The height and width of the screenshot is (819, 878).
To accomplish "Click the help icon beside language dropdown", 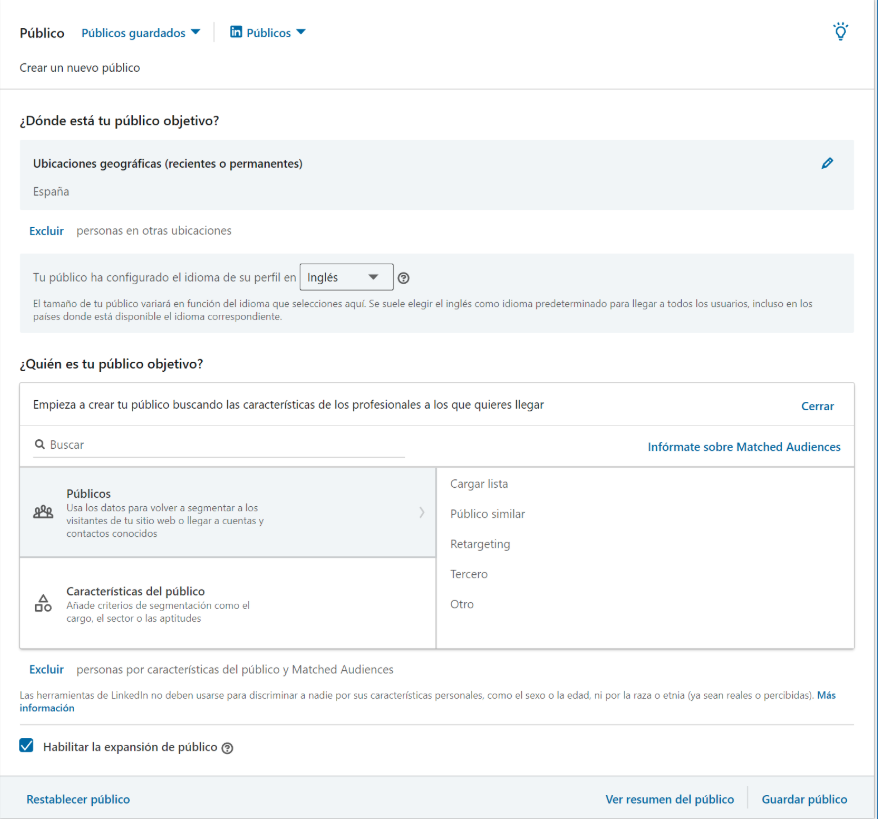I will 404,278.
